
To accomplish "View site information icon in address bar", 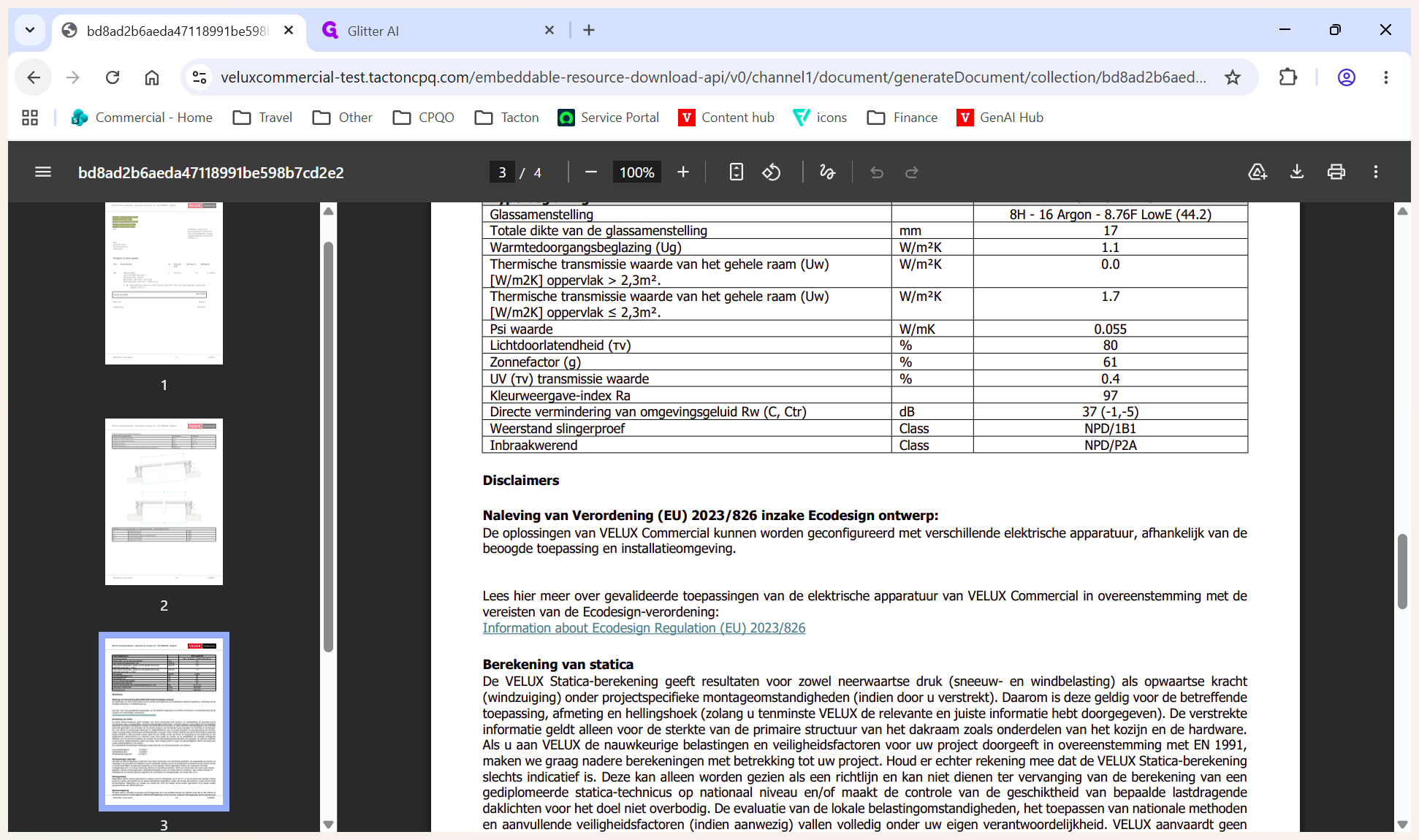I will [x=199, y=77].
